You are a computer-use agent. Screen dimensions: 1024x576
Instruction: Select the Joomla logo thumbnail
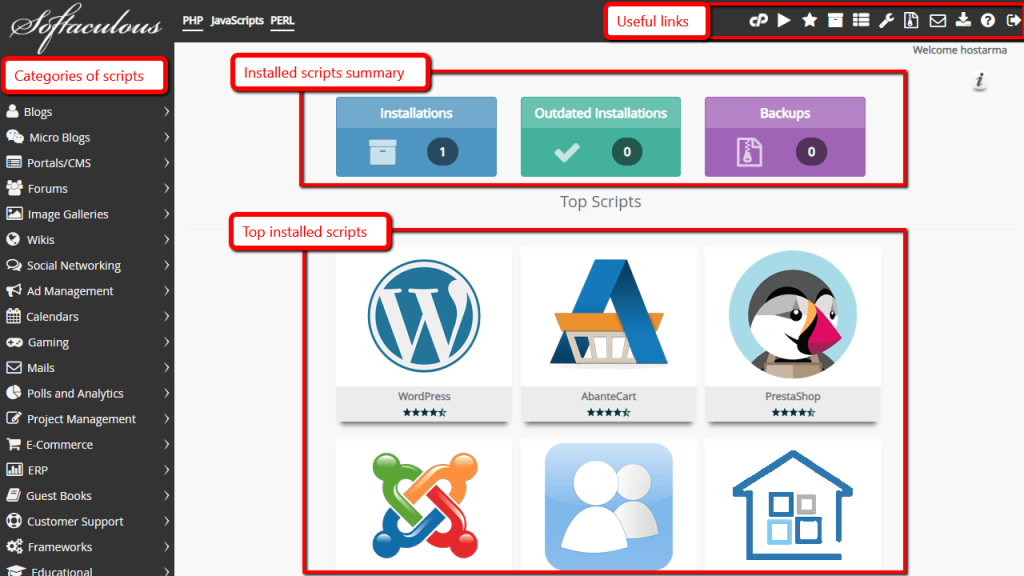[x=424, y=505]
